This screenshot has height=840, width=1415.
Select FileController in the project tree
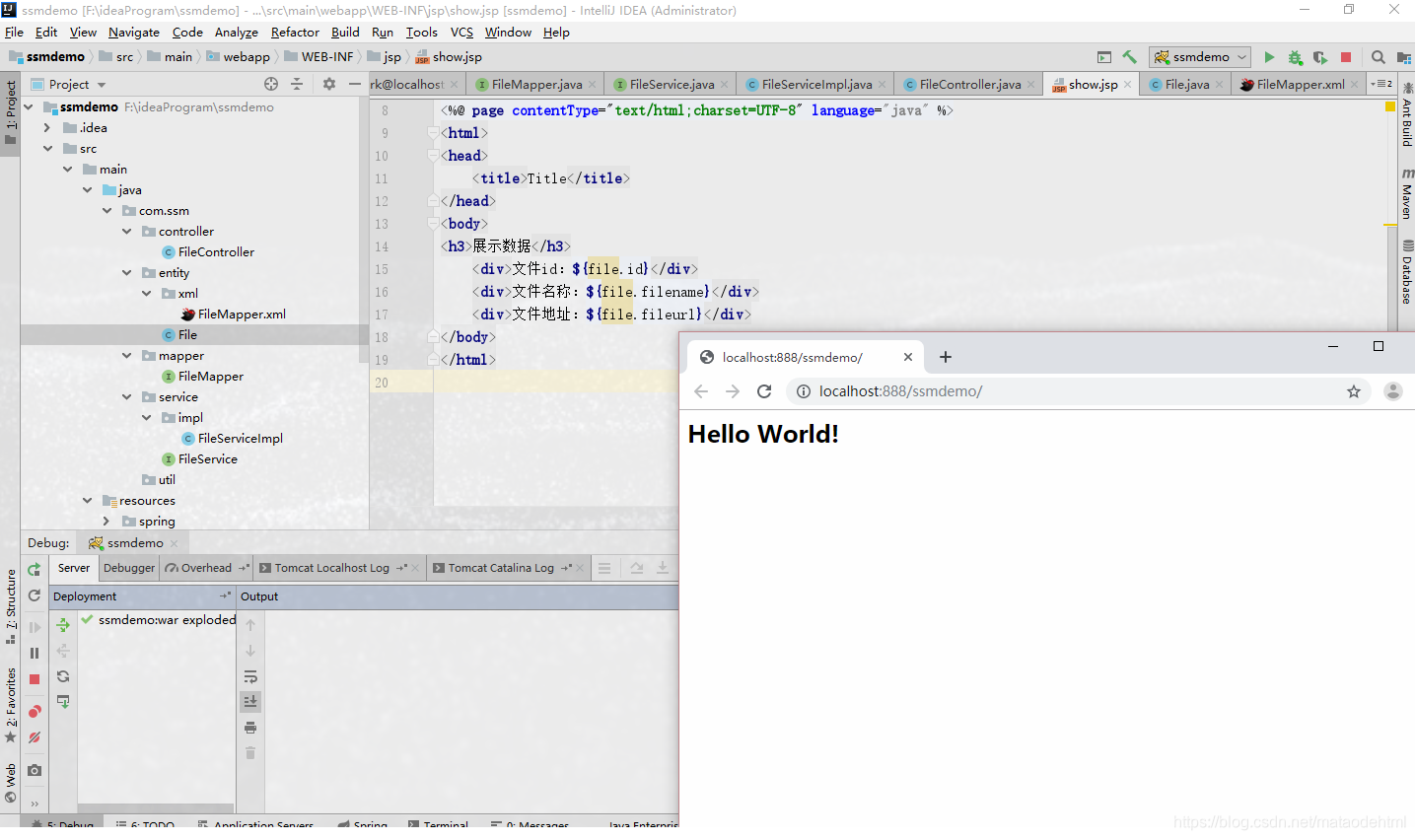click(x=216, y=251)
